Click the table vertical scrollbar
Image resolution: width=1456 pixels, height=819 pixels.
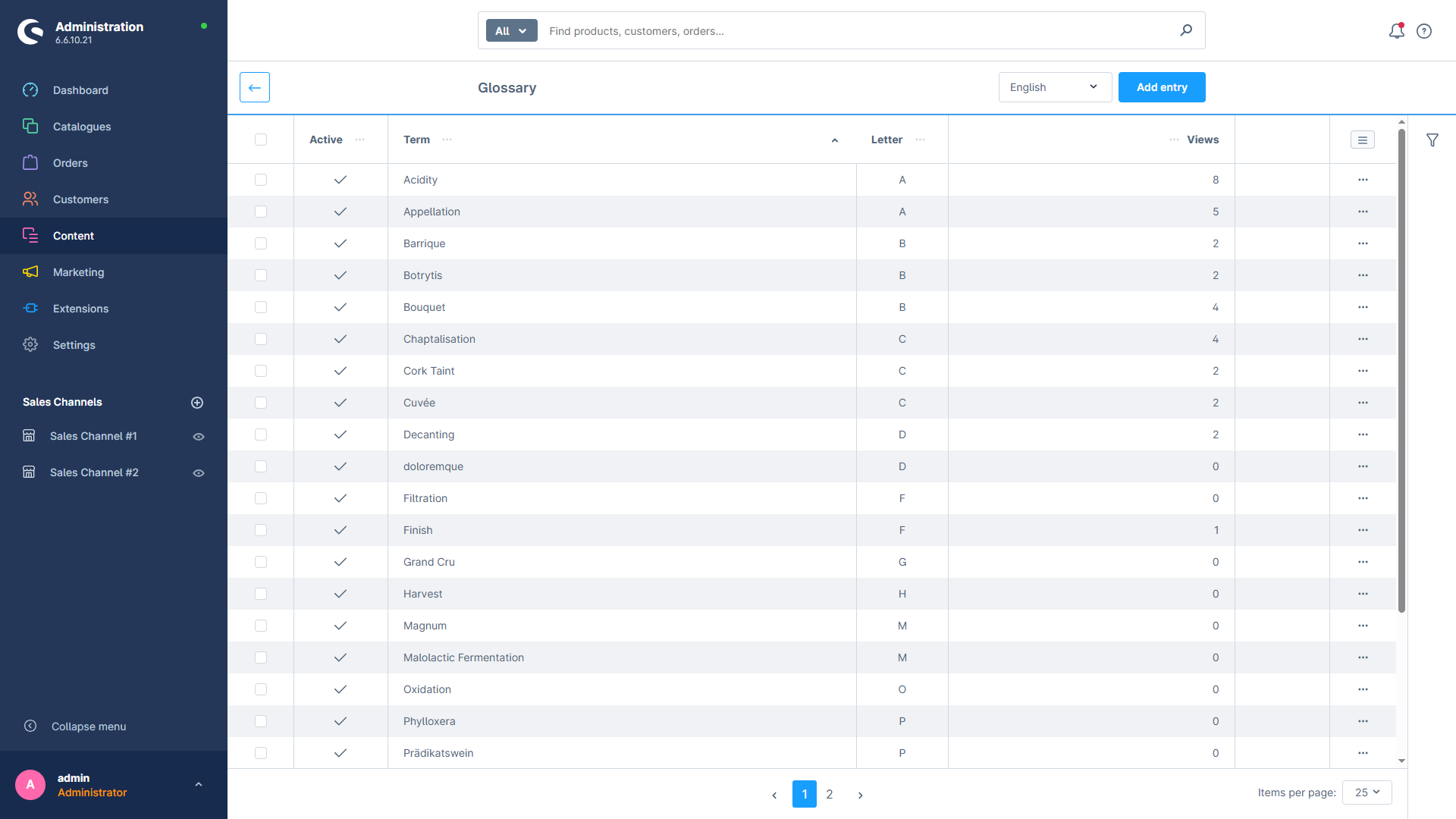(1401, 370)
